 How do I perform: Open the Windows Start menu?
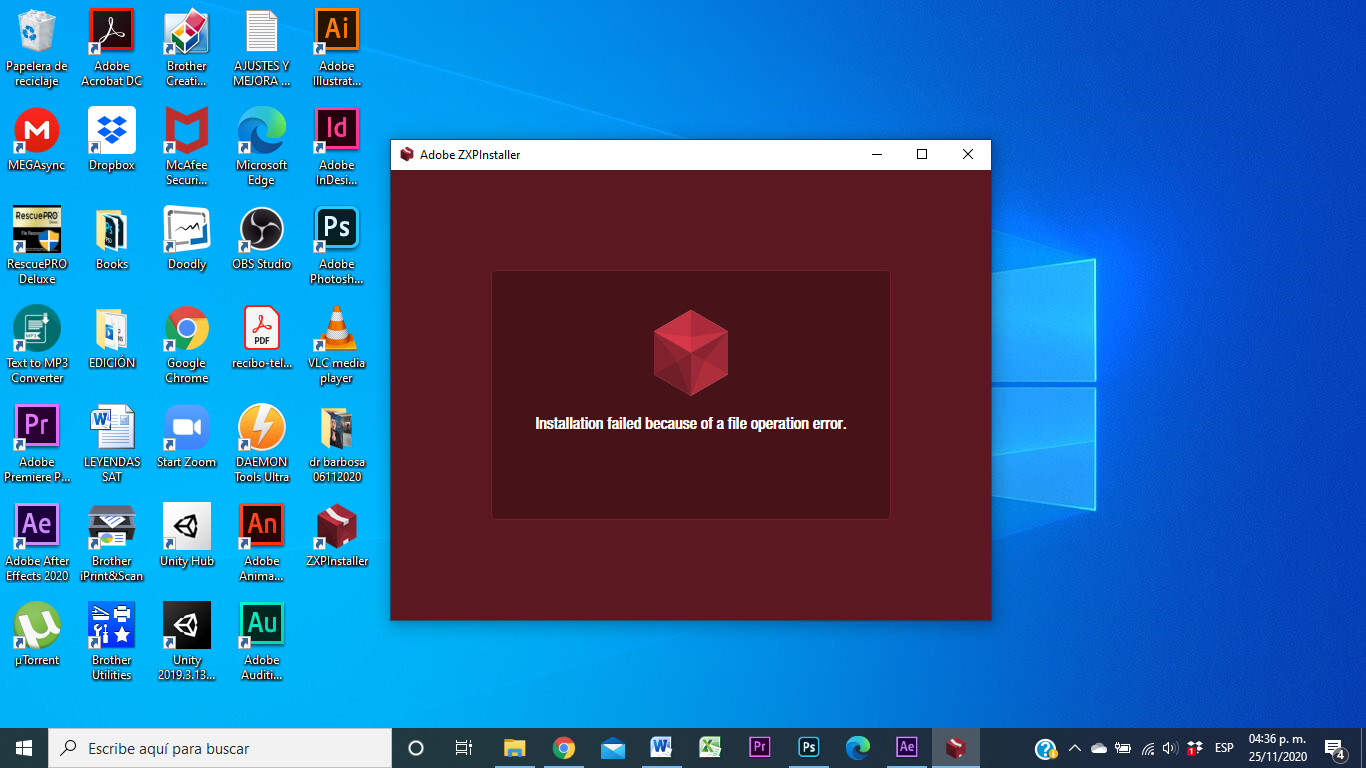click(x=24, y=748)
